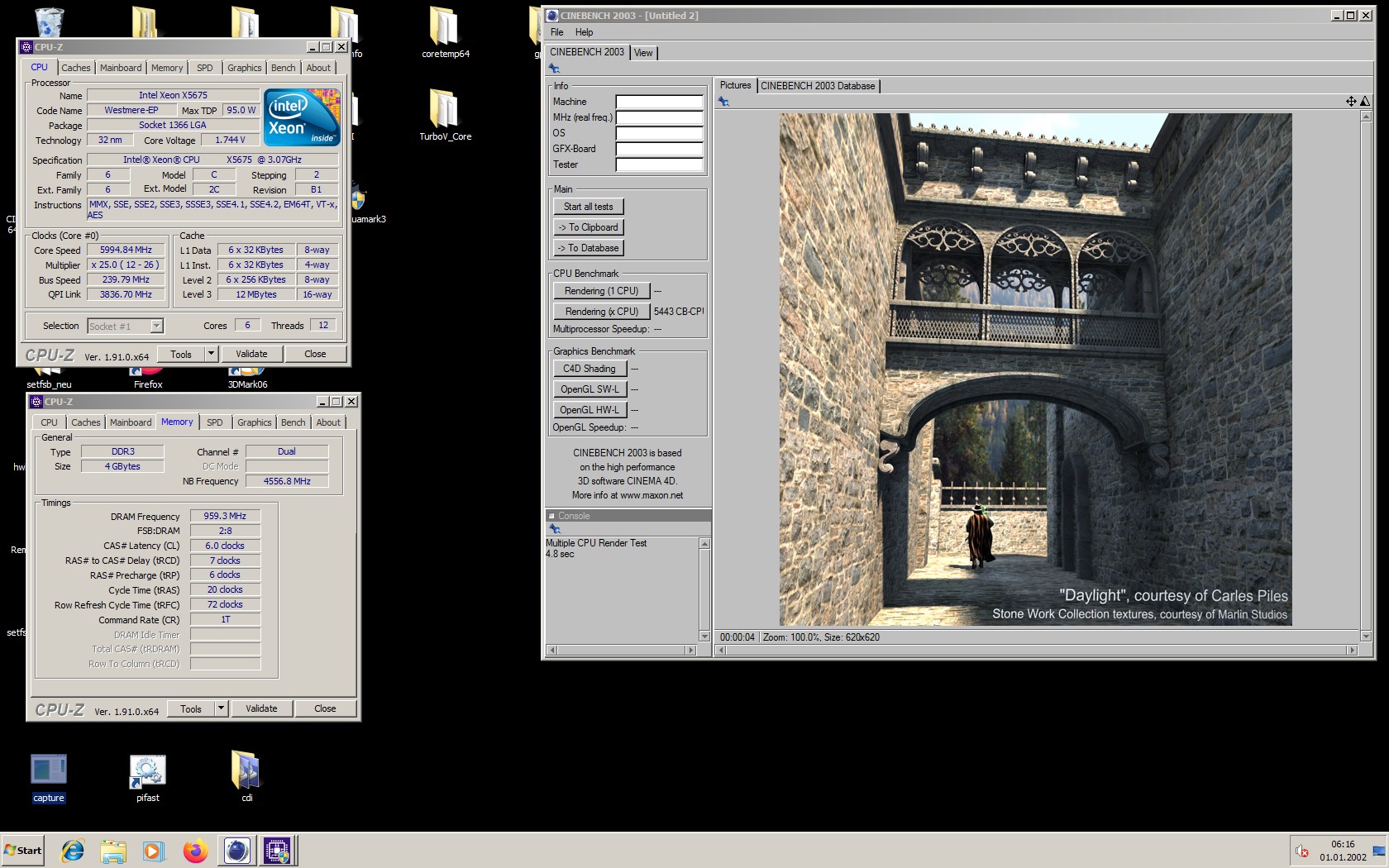Screen dimensions: 1389x868
Task: Open Tools dropdown arrow in lower CPU-Z
Action: pyautogui.click(x=221, y=708)
